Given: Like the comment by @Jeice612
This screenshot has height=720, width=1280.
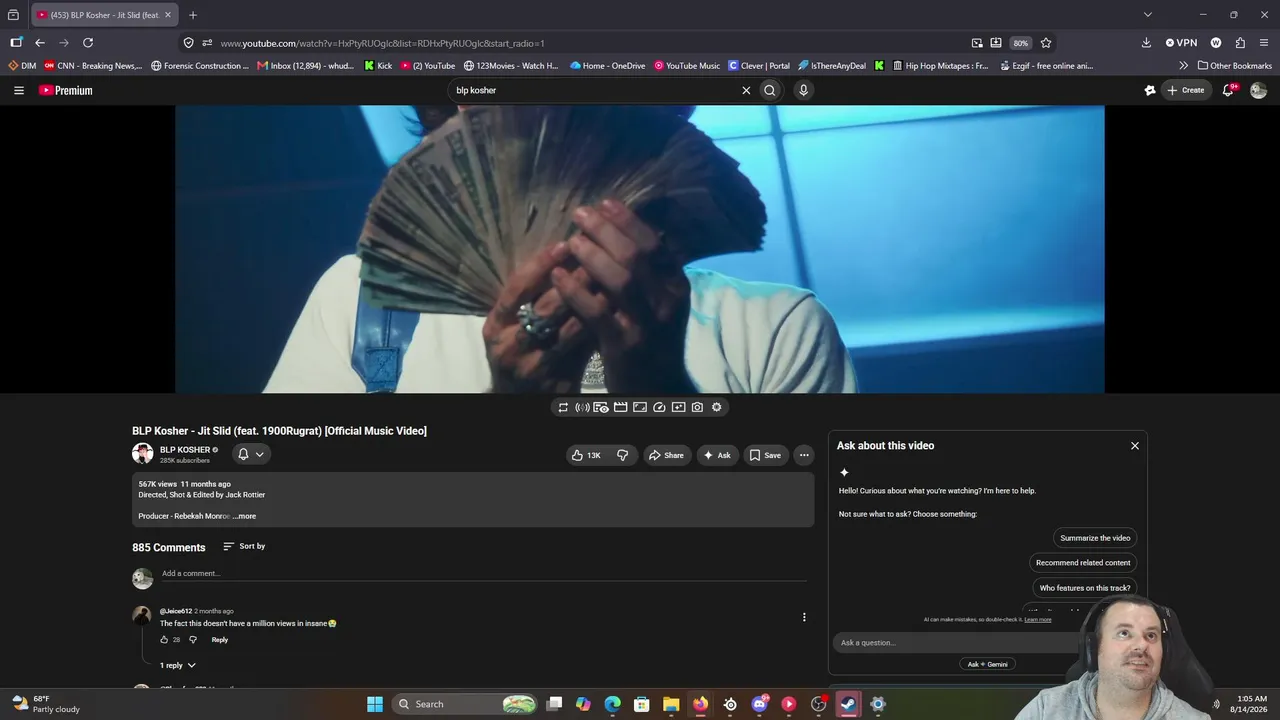Looking at the screenshot, I should [x=165, y=640].
